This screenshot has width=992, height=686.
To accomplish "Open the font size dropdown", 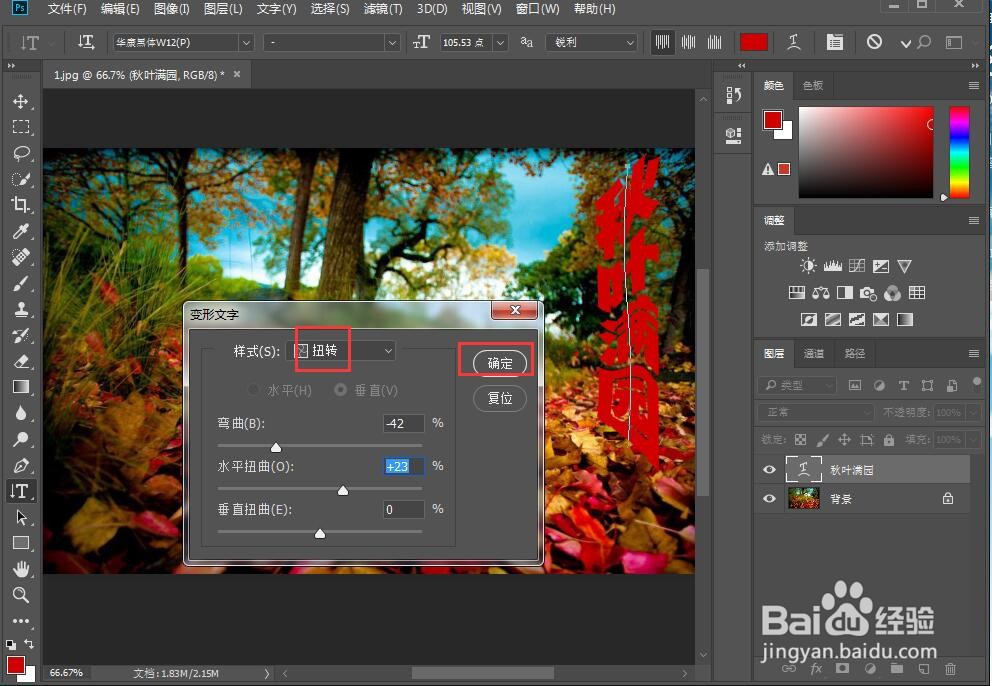I will tap(500, 42).
